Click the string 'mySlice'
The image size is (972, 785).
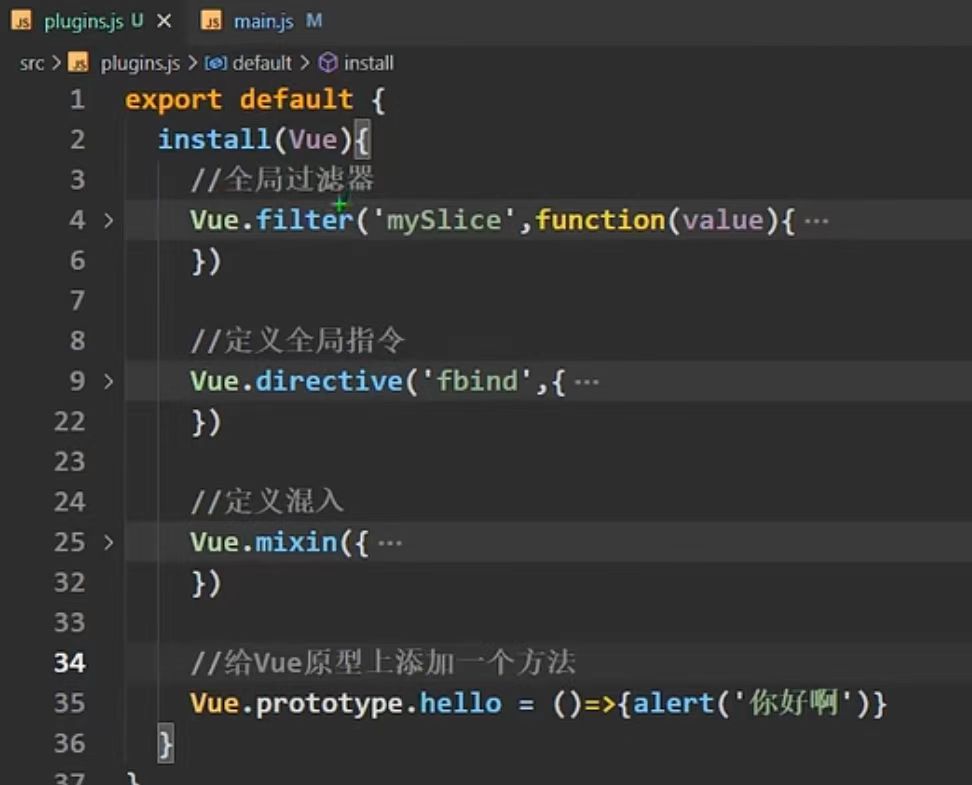[444, 220]
